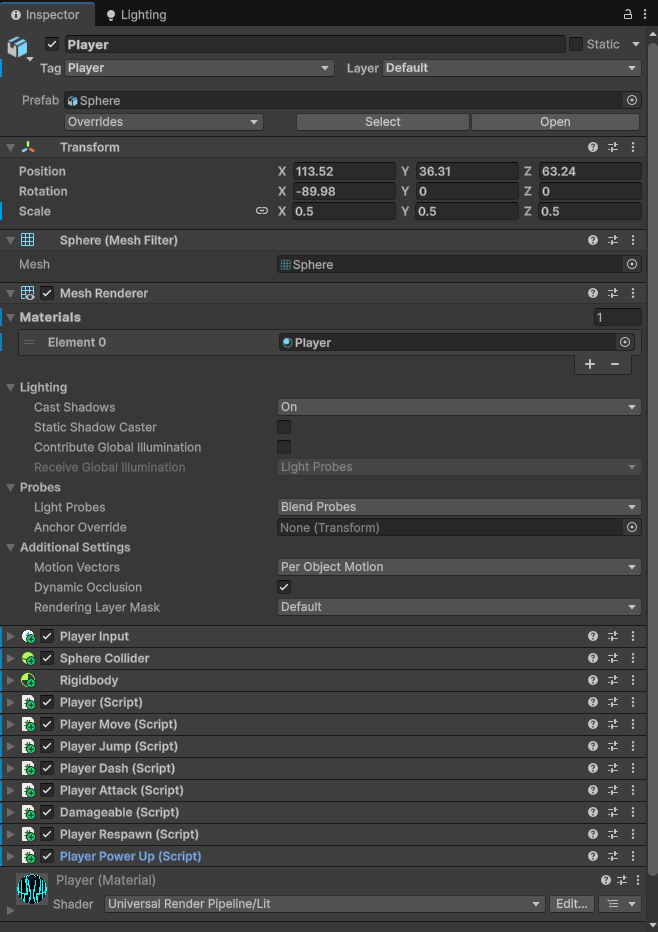Click the Mesh field object picker icon
658x932 pixels.
632,264
